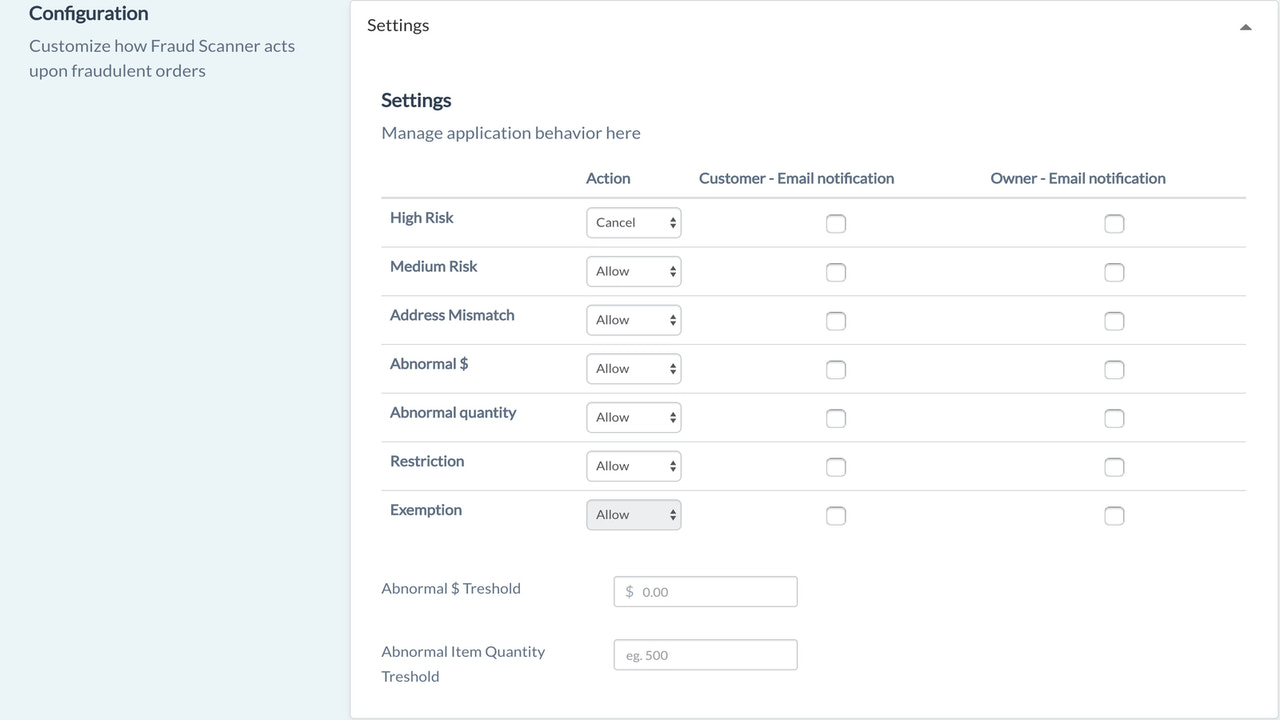Open Abnormal quantity action dropdown
This screenshot has height=720, width=1280.
(x=633, y=418)
